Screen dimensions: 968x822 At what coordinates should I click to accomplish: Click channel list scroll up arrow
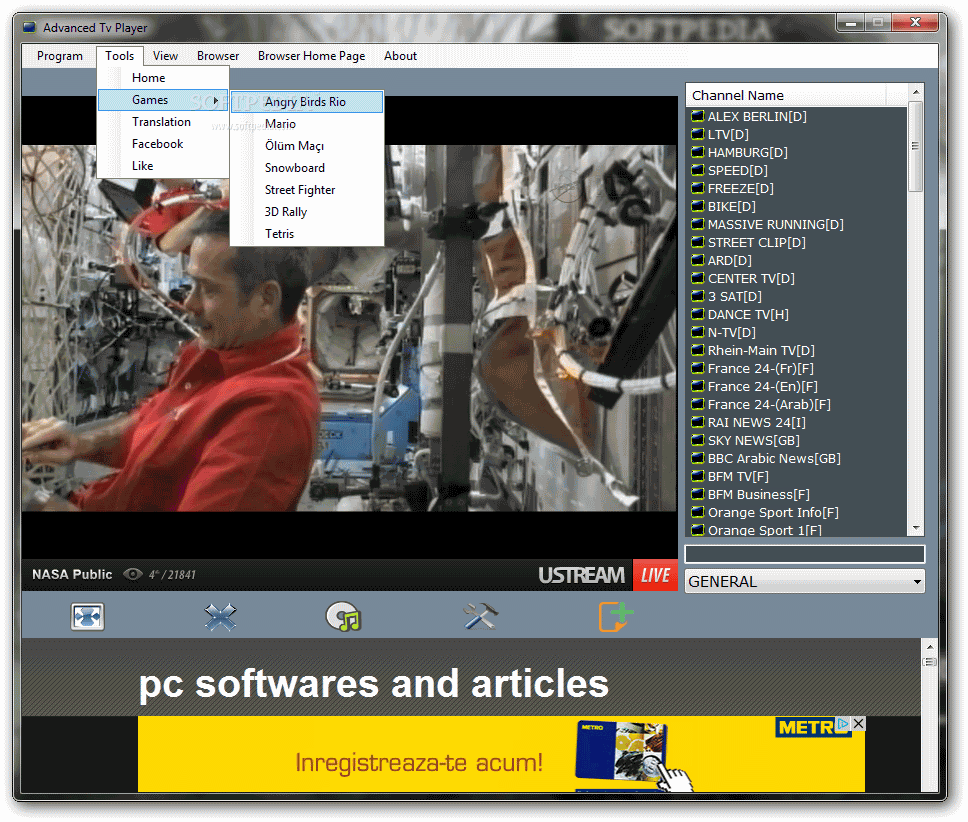coord(916,92)
